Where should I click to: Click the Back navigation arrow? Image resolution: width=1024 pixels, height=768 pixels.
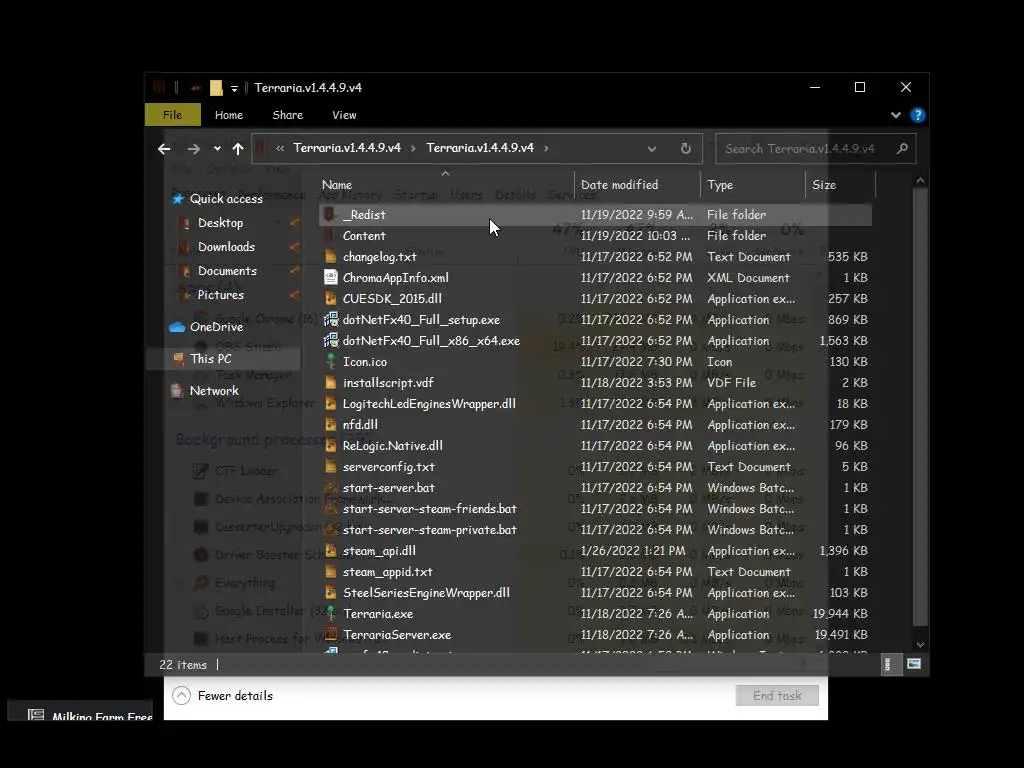(x=164, y=149)
